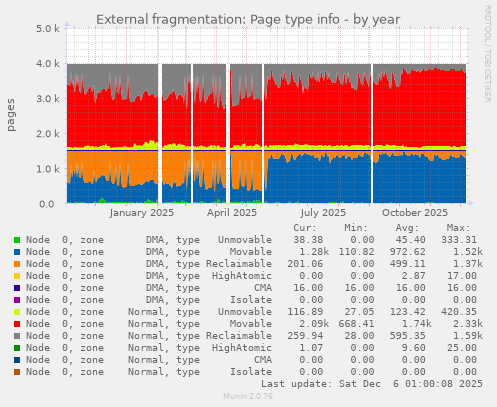Click the 'Cur:' column header
497x407 pixels.
(x=305, y=228)
